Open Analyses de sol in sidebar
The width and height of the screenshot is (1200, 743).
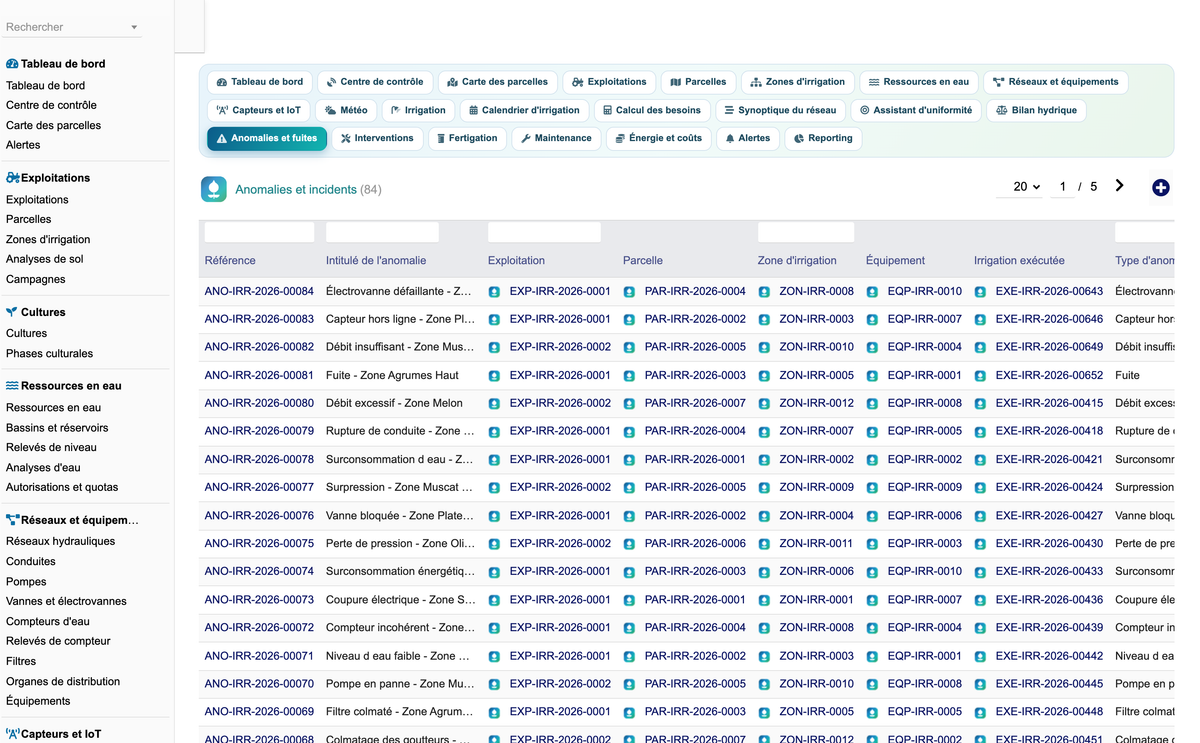(43, 259)
